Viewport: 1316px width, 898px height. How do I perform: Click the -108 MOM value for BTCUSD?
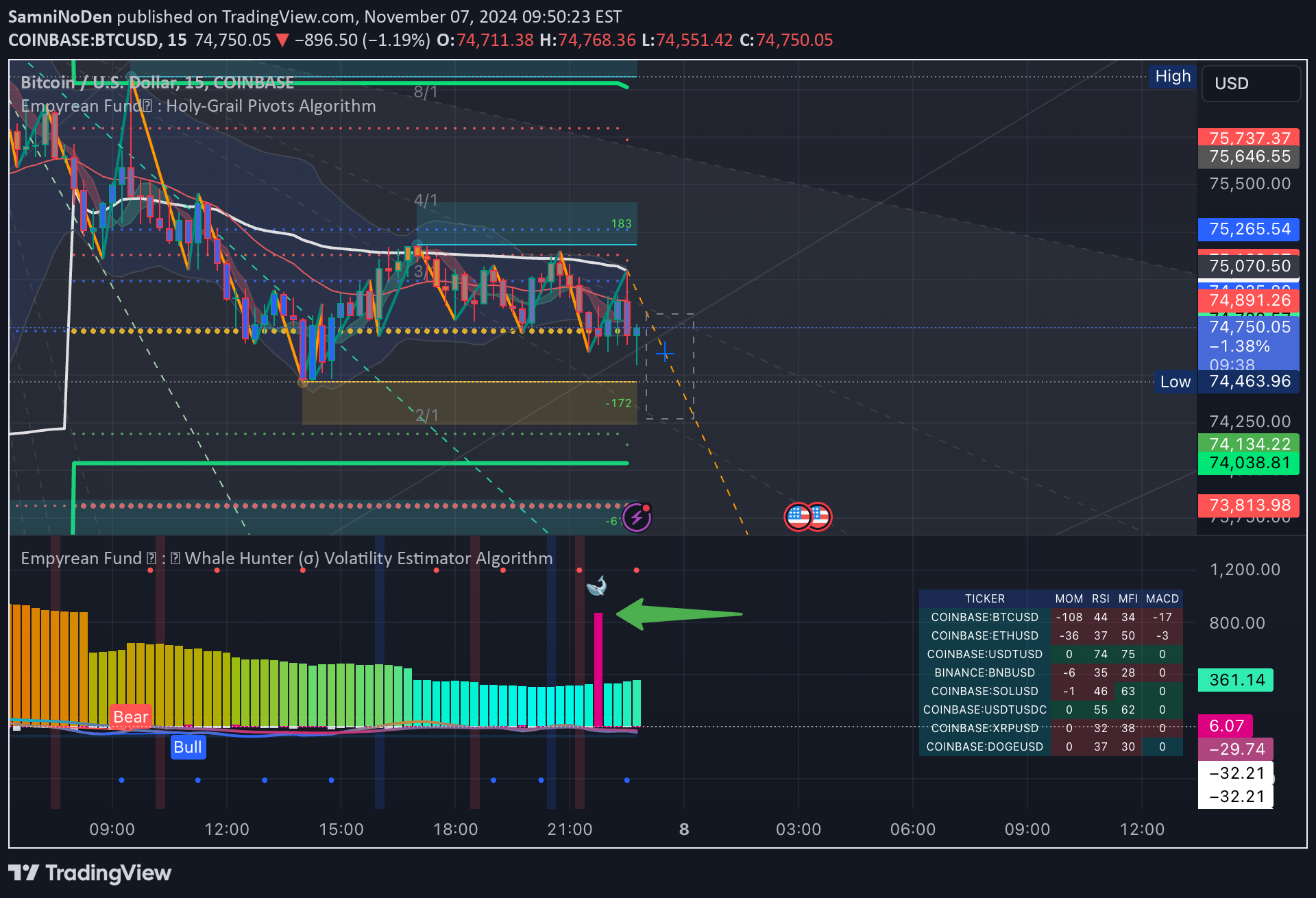tap(1069, 617)
